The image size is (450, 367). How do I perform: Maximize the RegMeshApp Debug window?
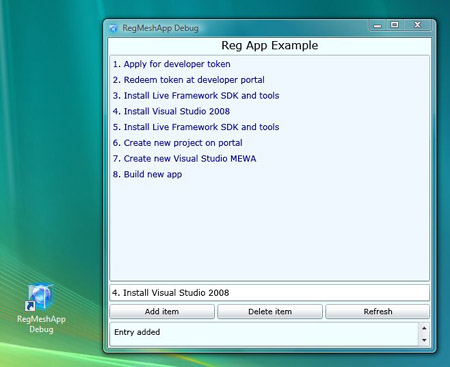click(395, 25)
